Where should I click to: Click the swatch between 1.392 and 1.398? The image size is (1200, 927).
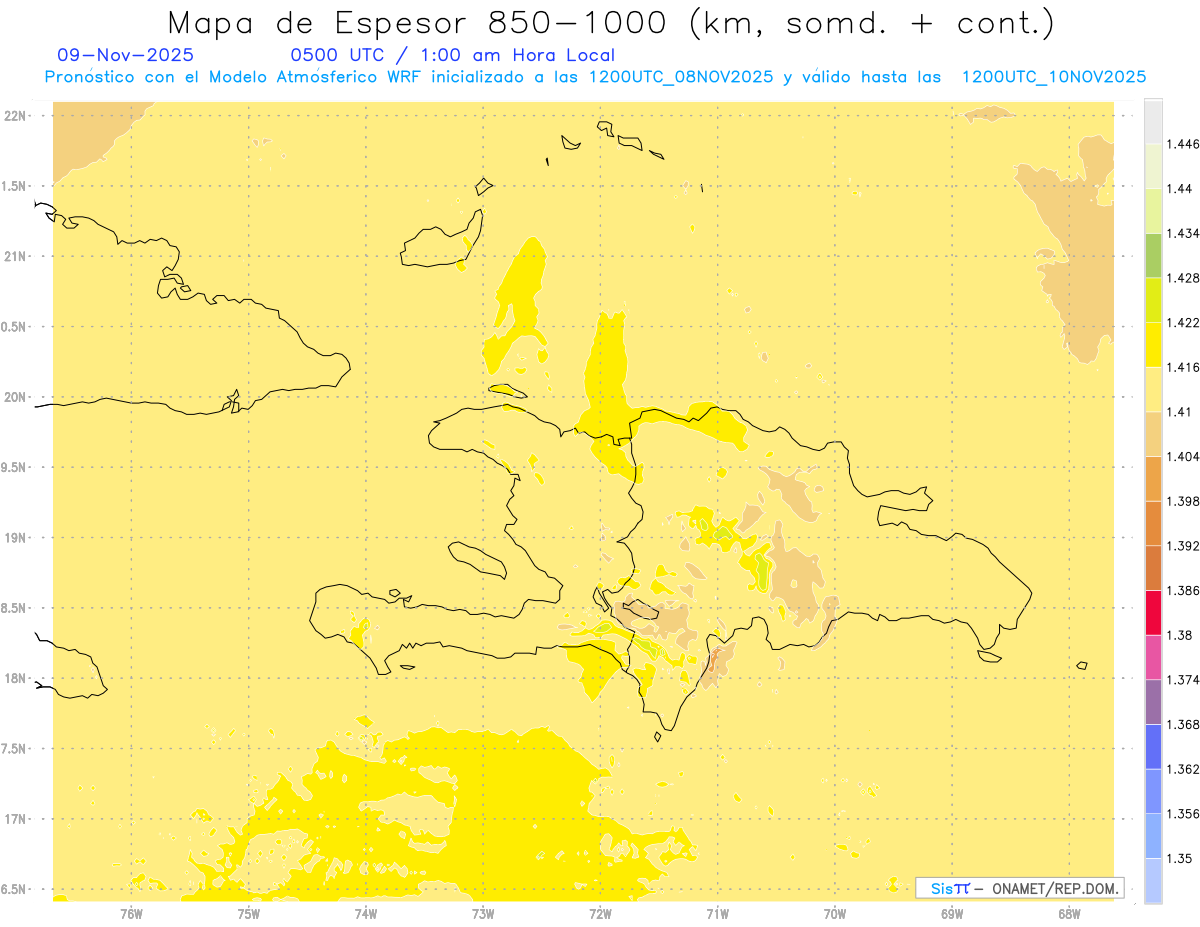coord(1153,523)
